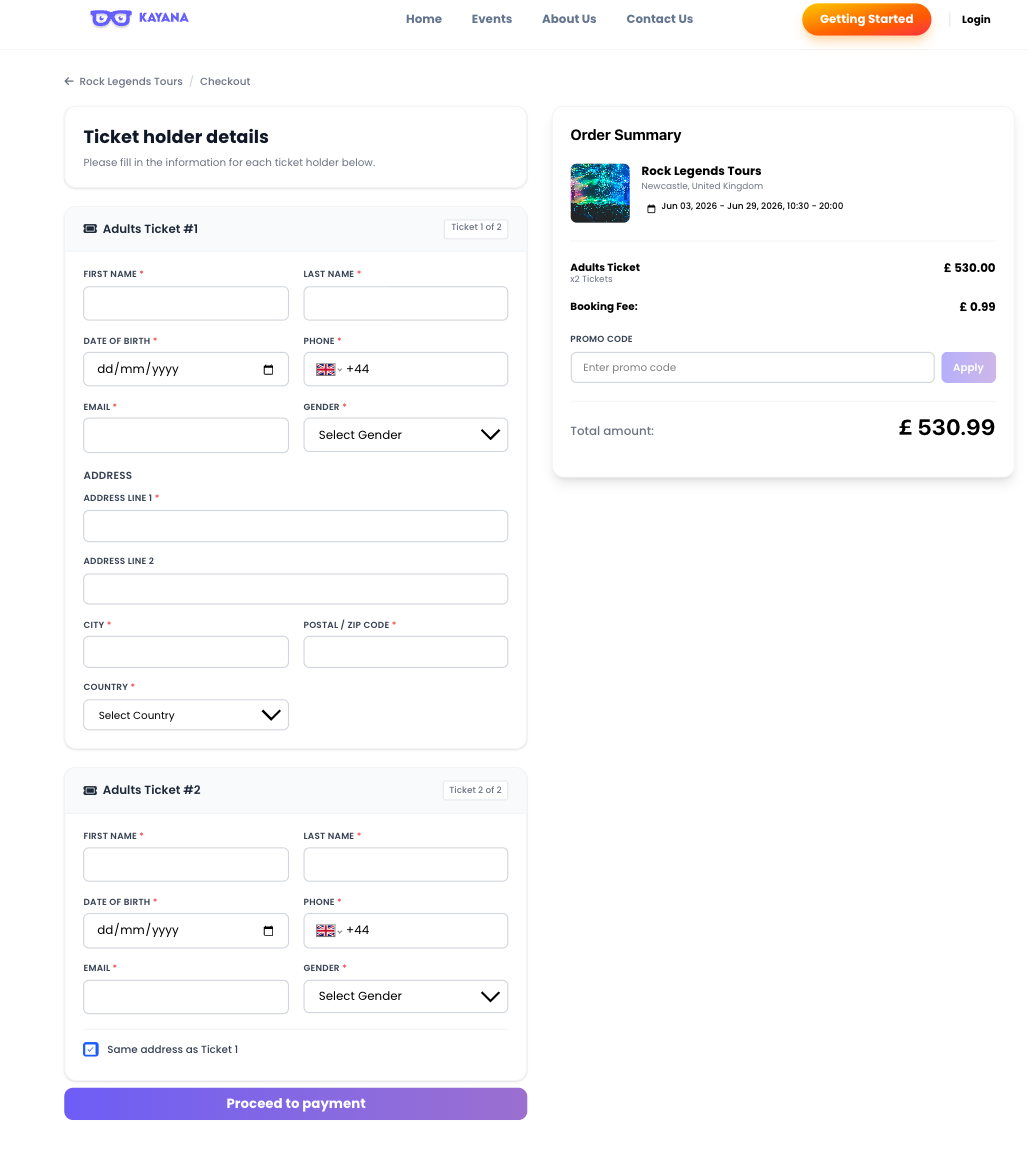Click Rock Legends Tours event thumbnail
The image size is (1028, 1154).
coord(600,193)
